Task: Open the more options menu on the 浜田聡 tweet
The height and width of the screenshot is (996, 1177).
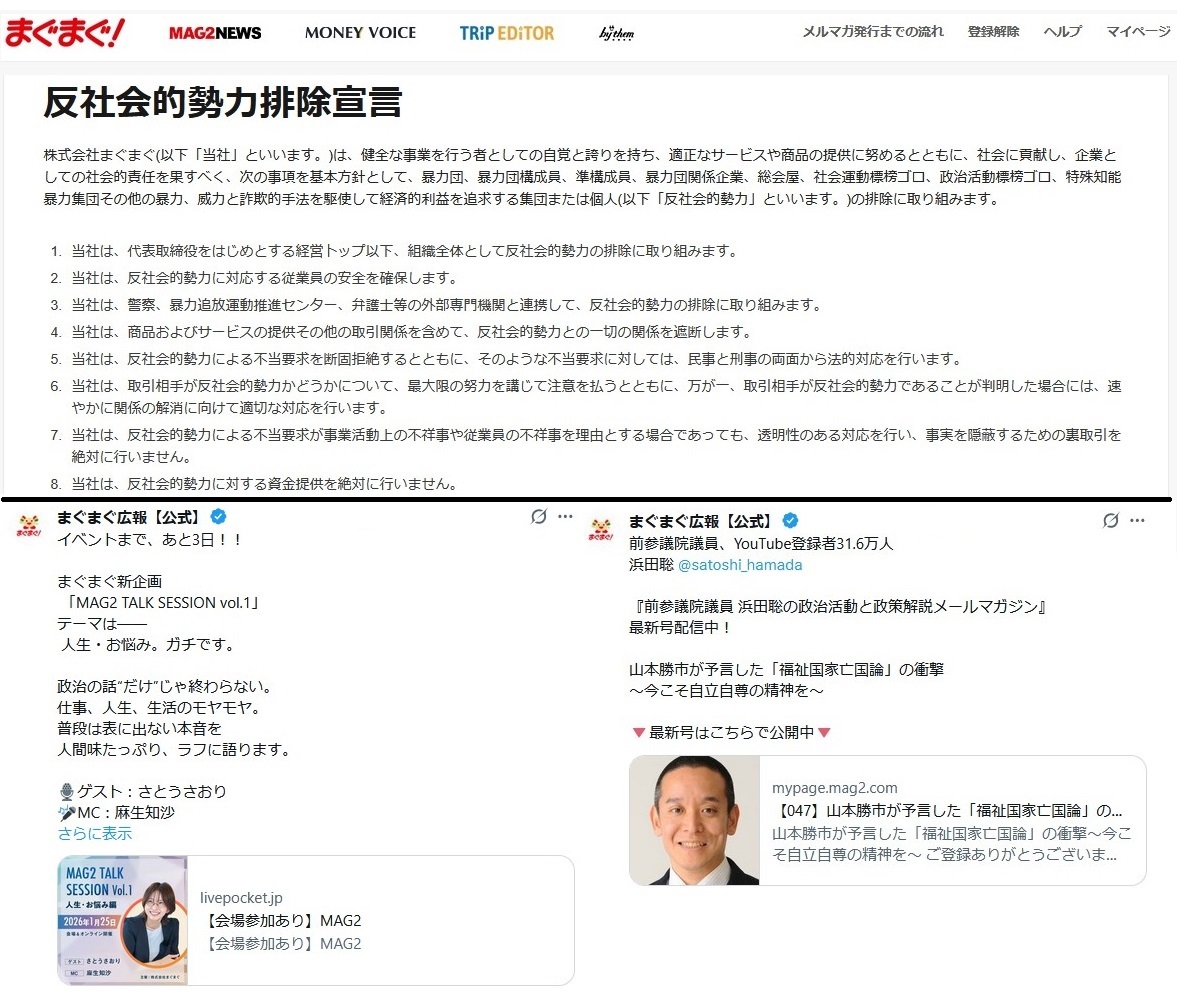Action: (x=1137, y=520)
